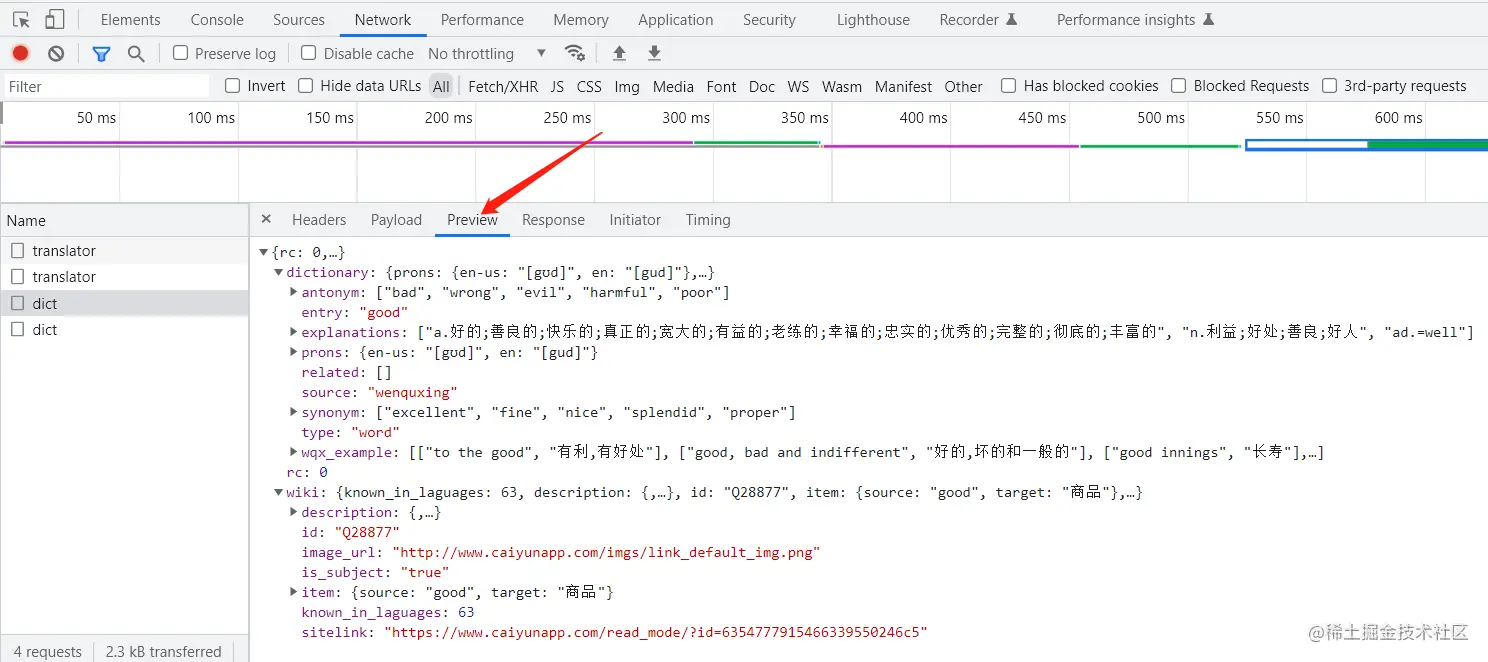
Task: Filter requests by CSS type
Action: (x=589, y=87)
